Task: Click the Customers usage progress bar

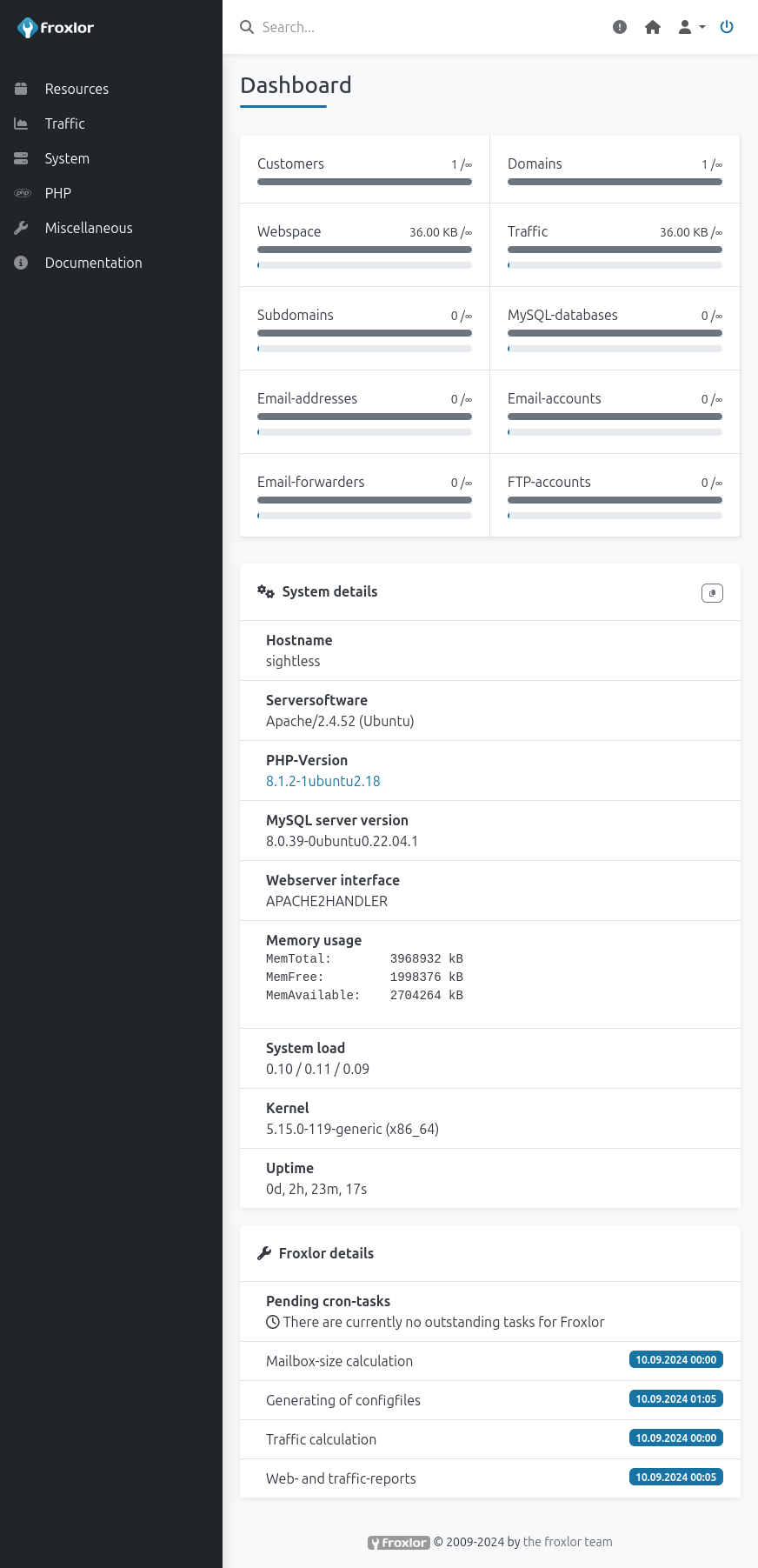Action: point(364,182)
